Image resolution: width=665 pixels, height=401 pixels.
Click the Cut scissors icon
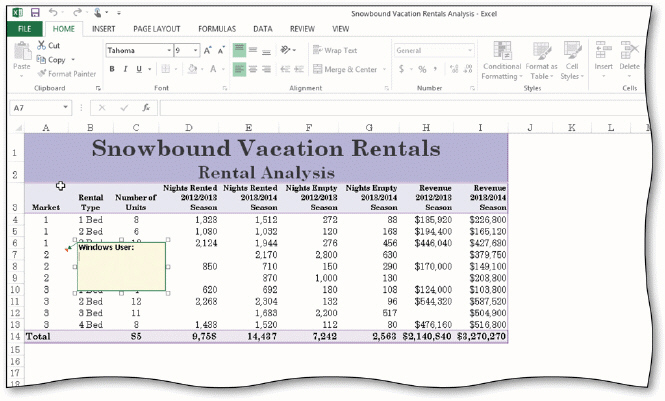(41, 45)
